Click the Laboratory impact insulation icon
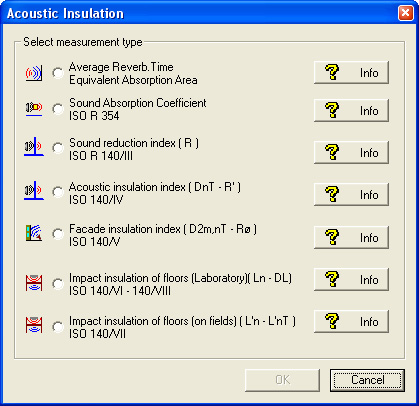Image resolution: width=419 pixels, height=406 pixels. [x=34, y=283]
